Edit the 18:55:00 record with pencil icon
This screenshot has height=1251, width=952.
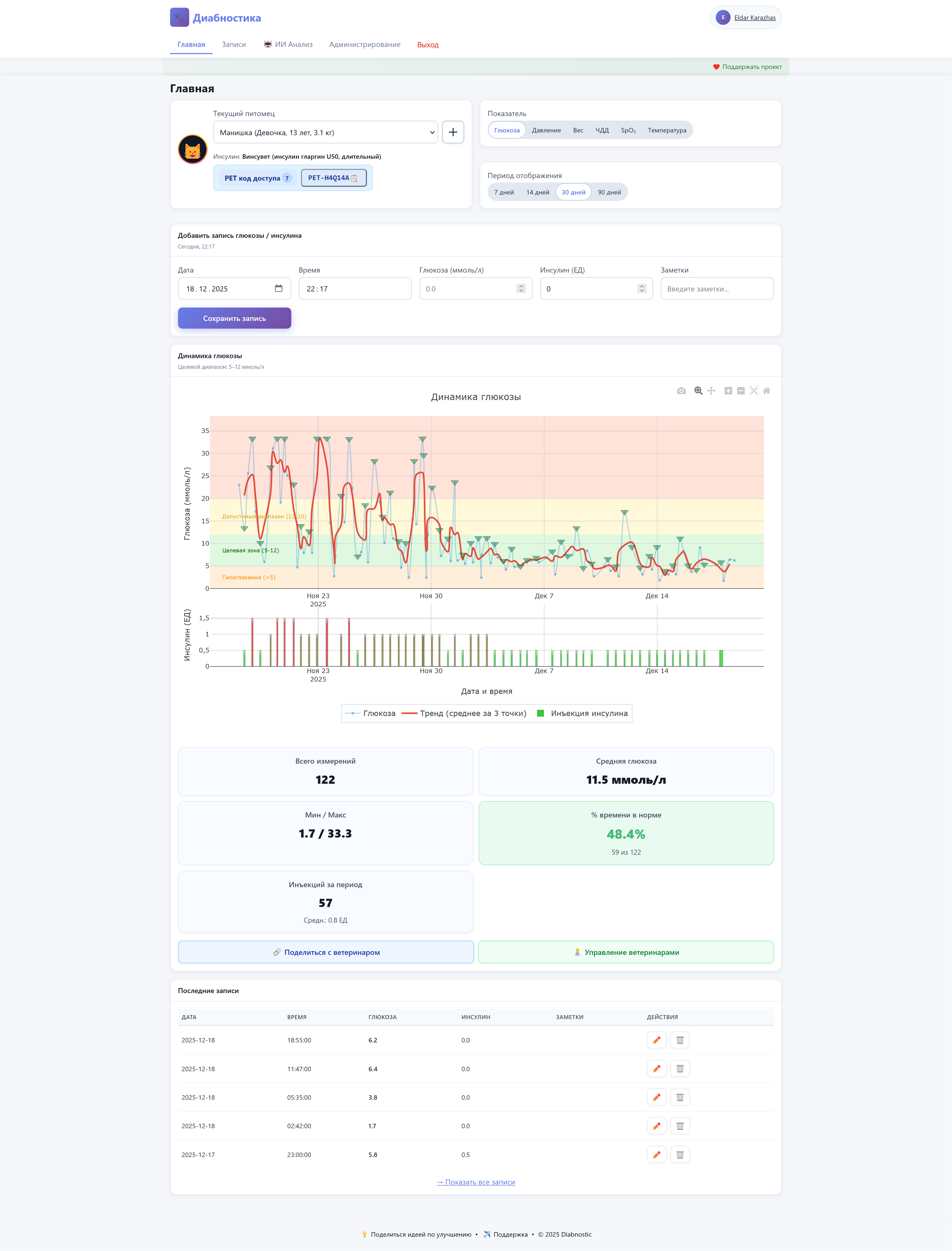point(656,1040)
